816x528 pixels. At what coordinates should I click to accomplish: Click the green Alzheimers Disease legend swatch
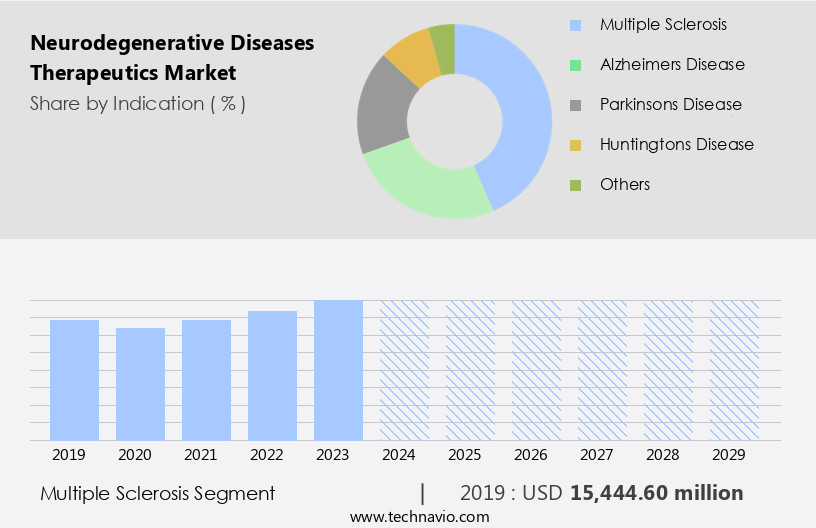[574, 65]
